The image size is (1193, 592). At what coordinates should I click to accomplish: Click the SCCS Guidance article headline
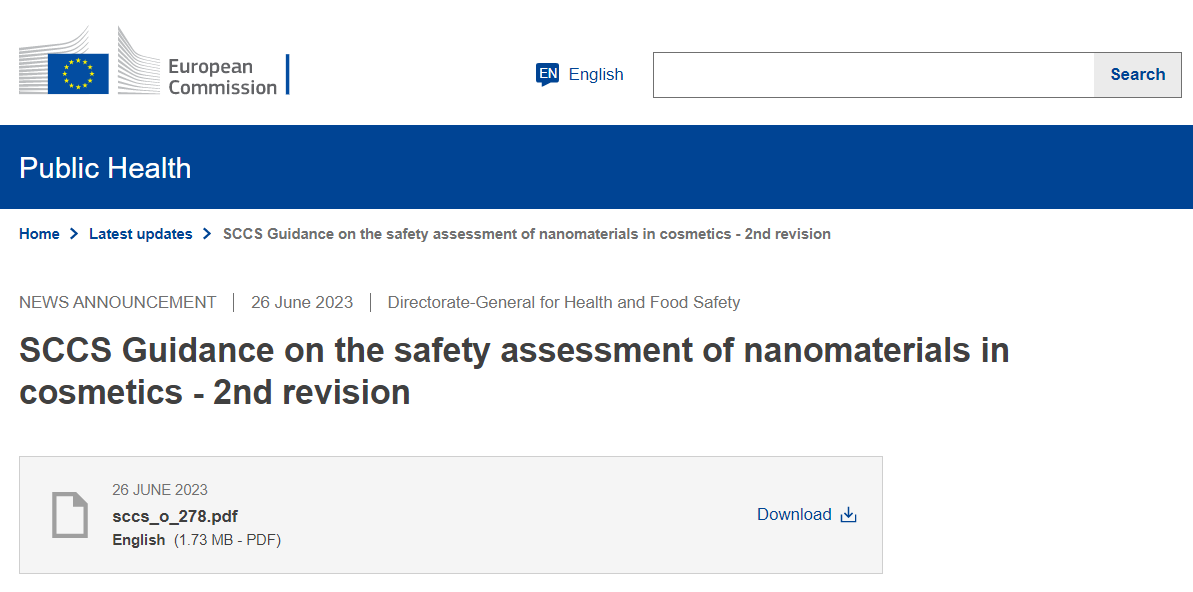[514, 371]
